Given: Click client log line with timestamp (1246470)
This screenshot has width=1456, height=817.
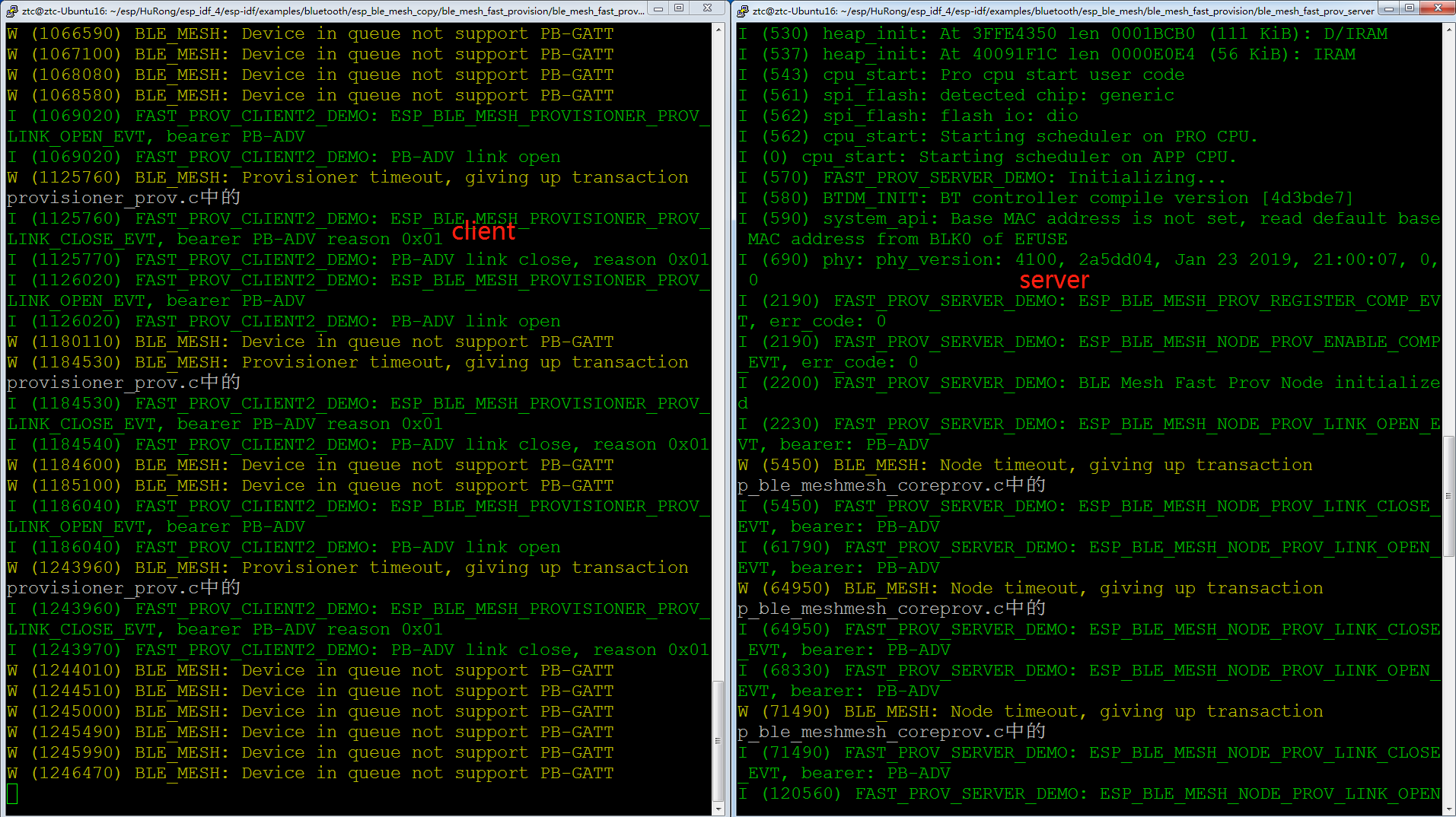Looking at the screenshot, I should coord(311,774).
